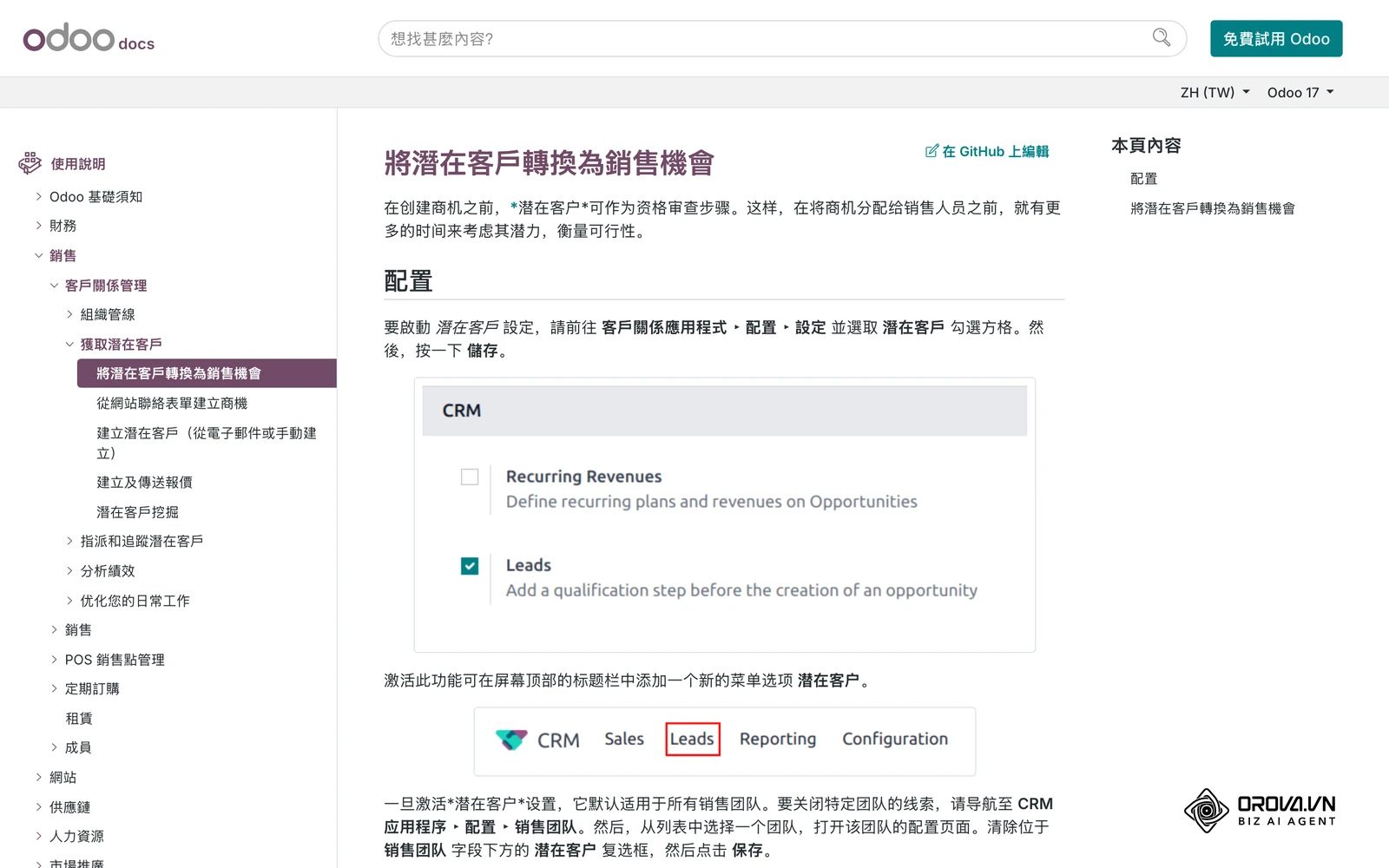Expand the Odoo 基礎須知 chevron

[39, 197]
